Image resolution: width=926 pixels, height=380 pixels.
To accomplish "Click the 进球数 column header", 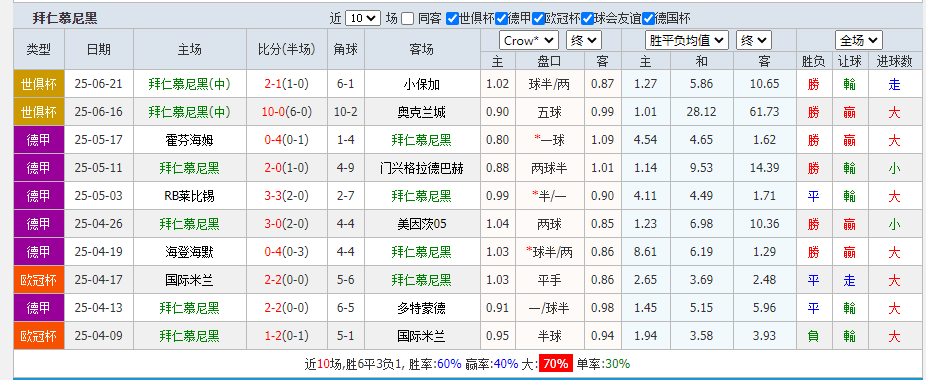I will 894,61.
